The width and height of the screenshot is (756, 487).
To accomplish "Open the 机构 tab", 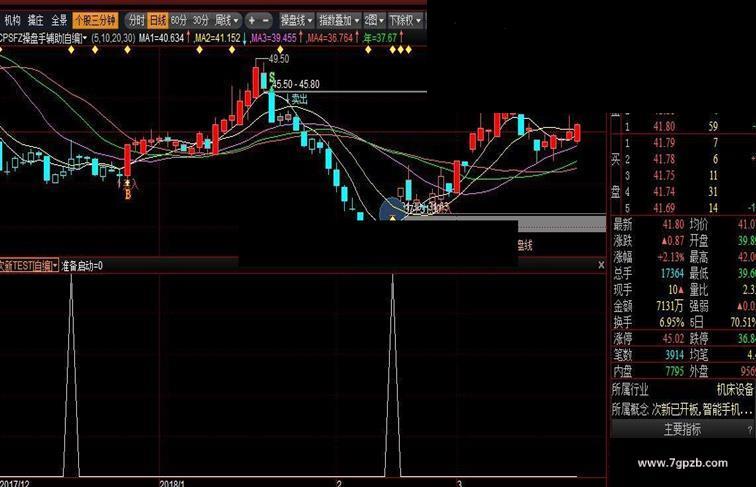I will (12, 21).
